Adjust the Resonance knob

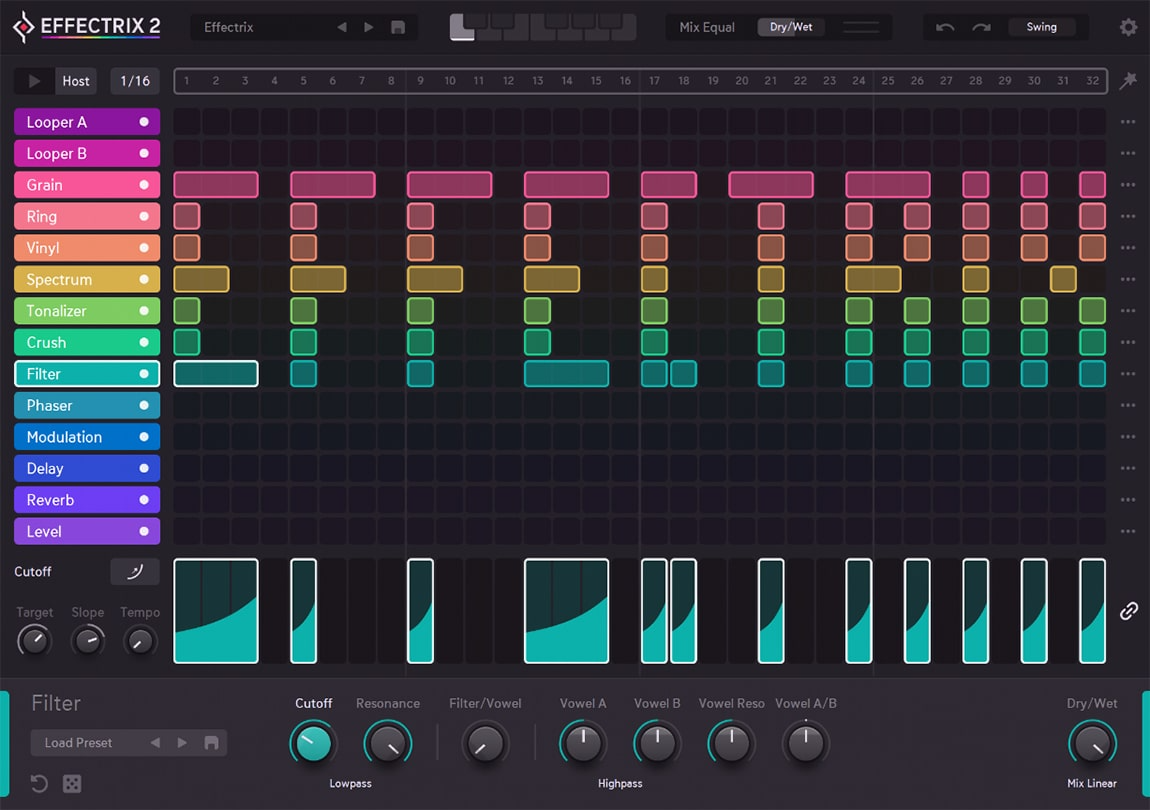pos(387,743)
